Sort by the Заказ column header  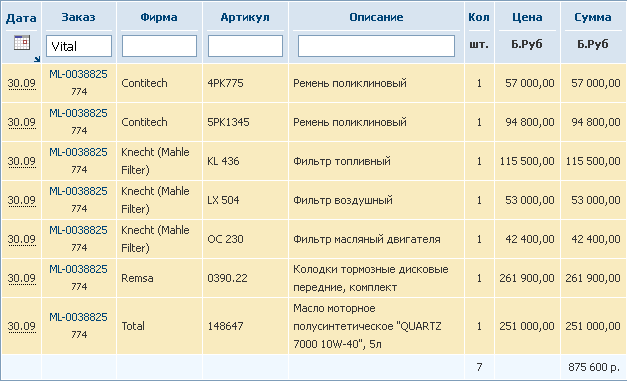tap(78, 17)
